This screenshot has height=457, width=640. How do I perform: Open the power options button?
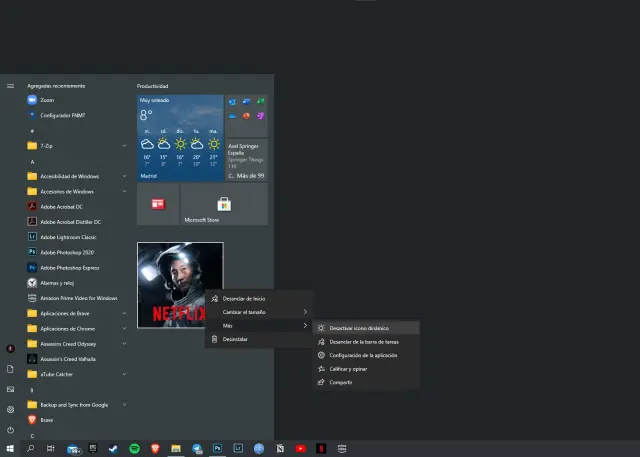point(10,429)
